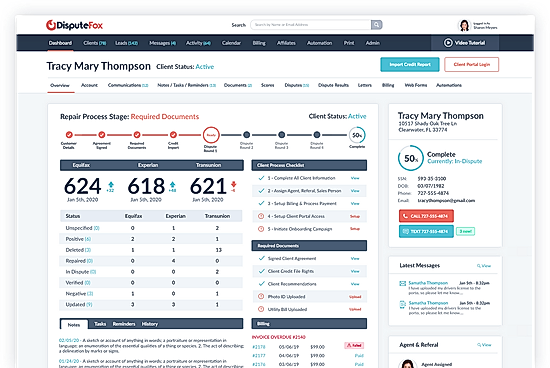Click the CALL 727-555-4874 button

[x=426, y=216]
